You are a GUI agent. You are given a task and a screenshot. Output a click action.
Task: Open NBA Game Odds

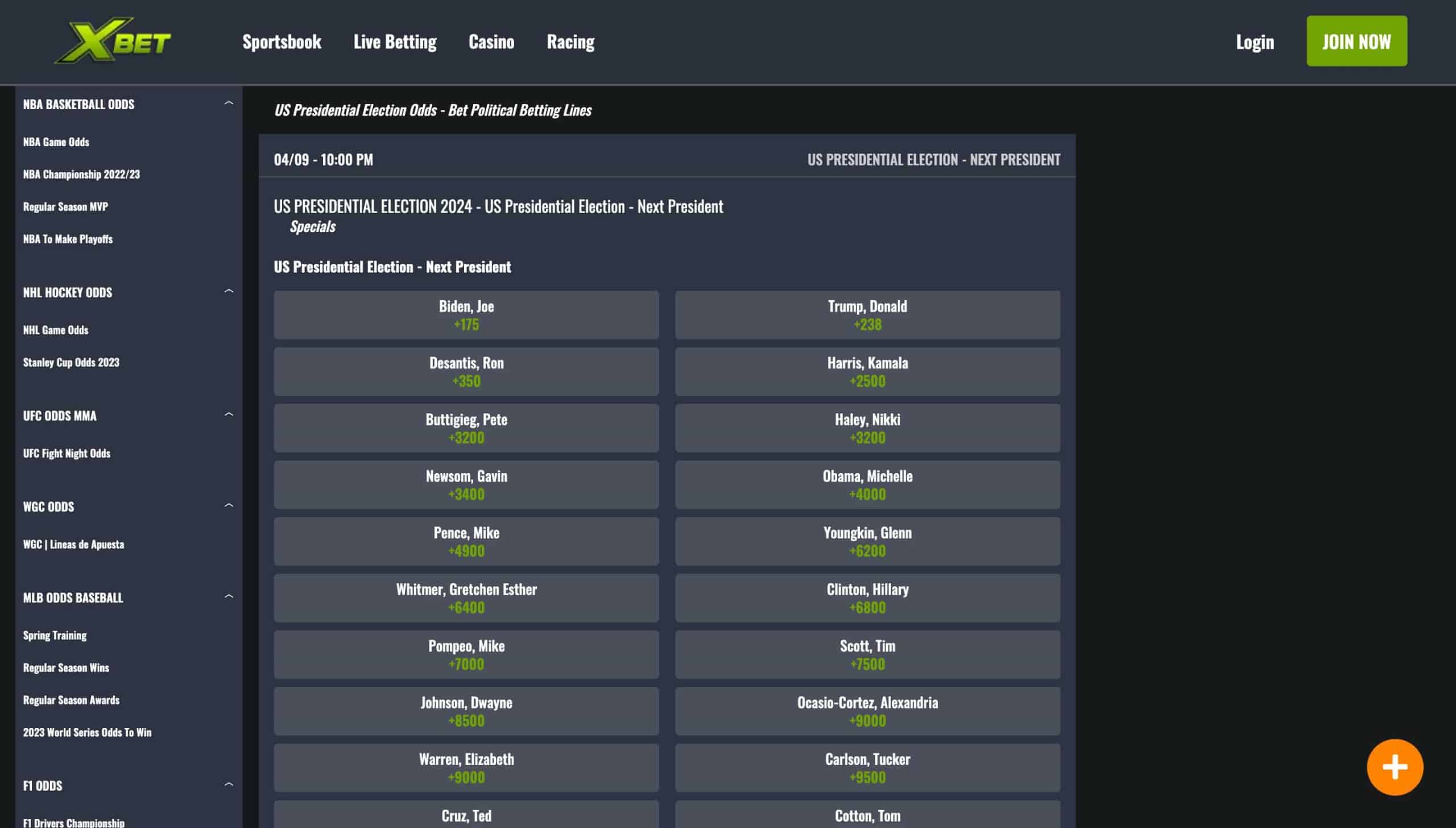(x=56, y=142)
